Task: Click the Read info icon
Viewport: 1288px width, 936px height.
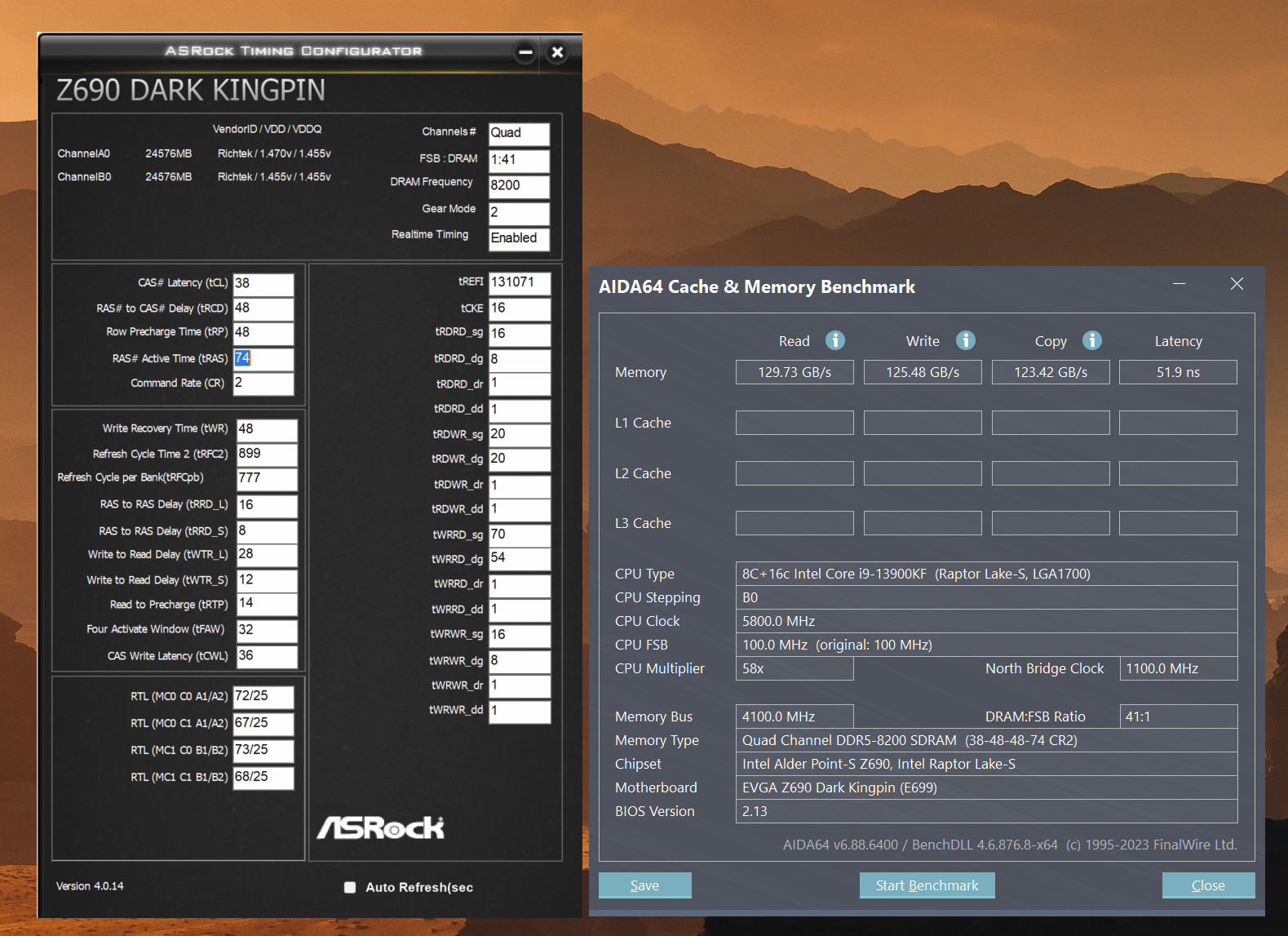Action: pyautogui.click(x=834, y=340)
